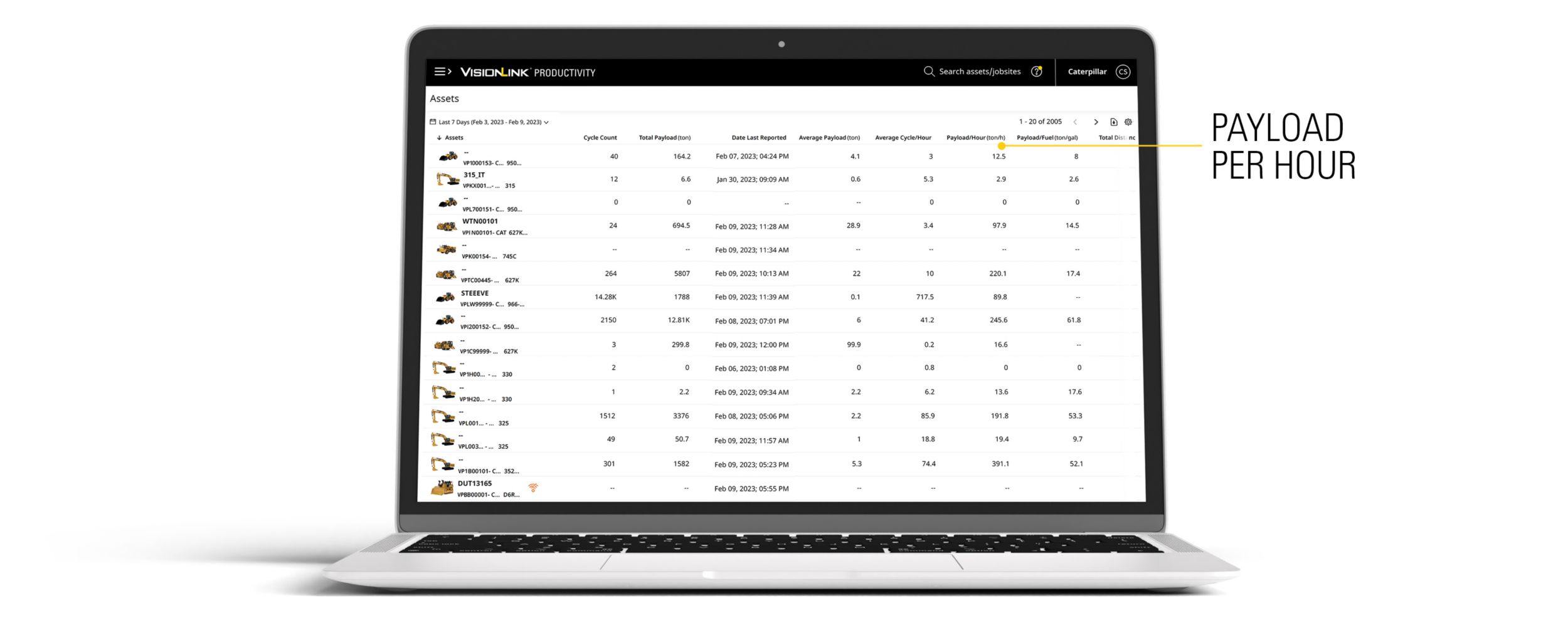Sort by Total Payload (ton) column header
This screenshot has height=633, width=1568.
(665, 138)
